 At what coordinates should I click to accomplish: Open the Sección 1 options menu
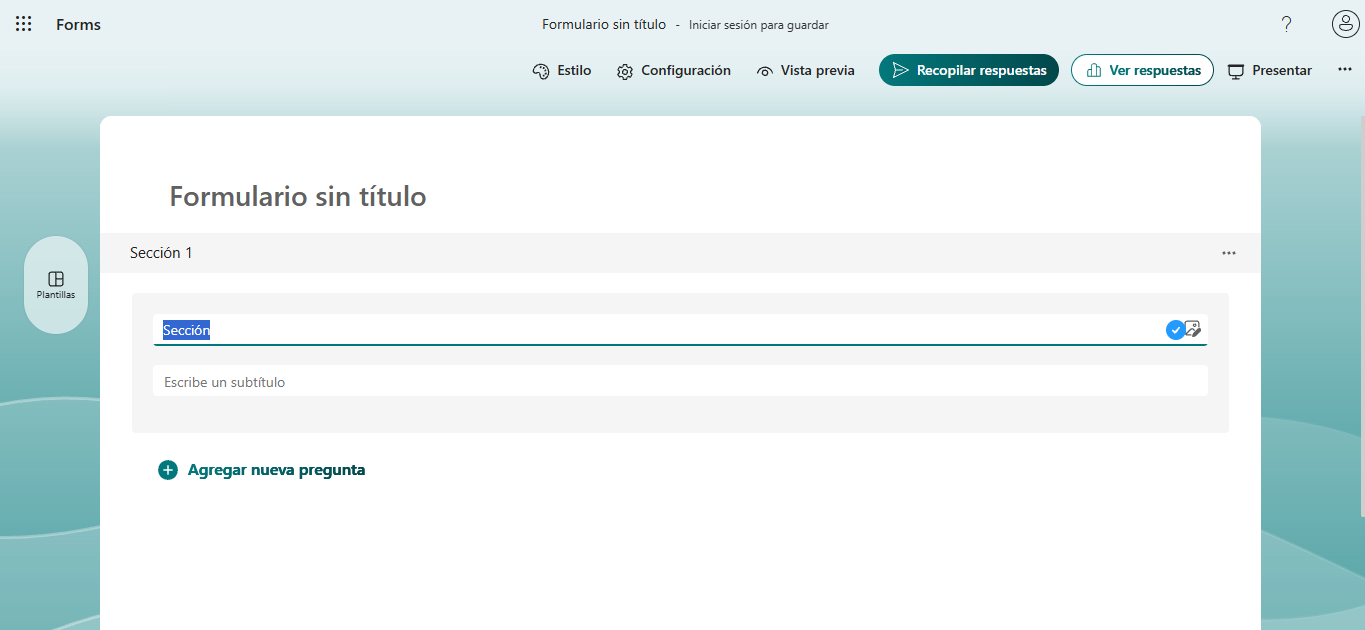1229,253
